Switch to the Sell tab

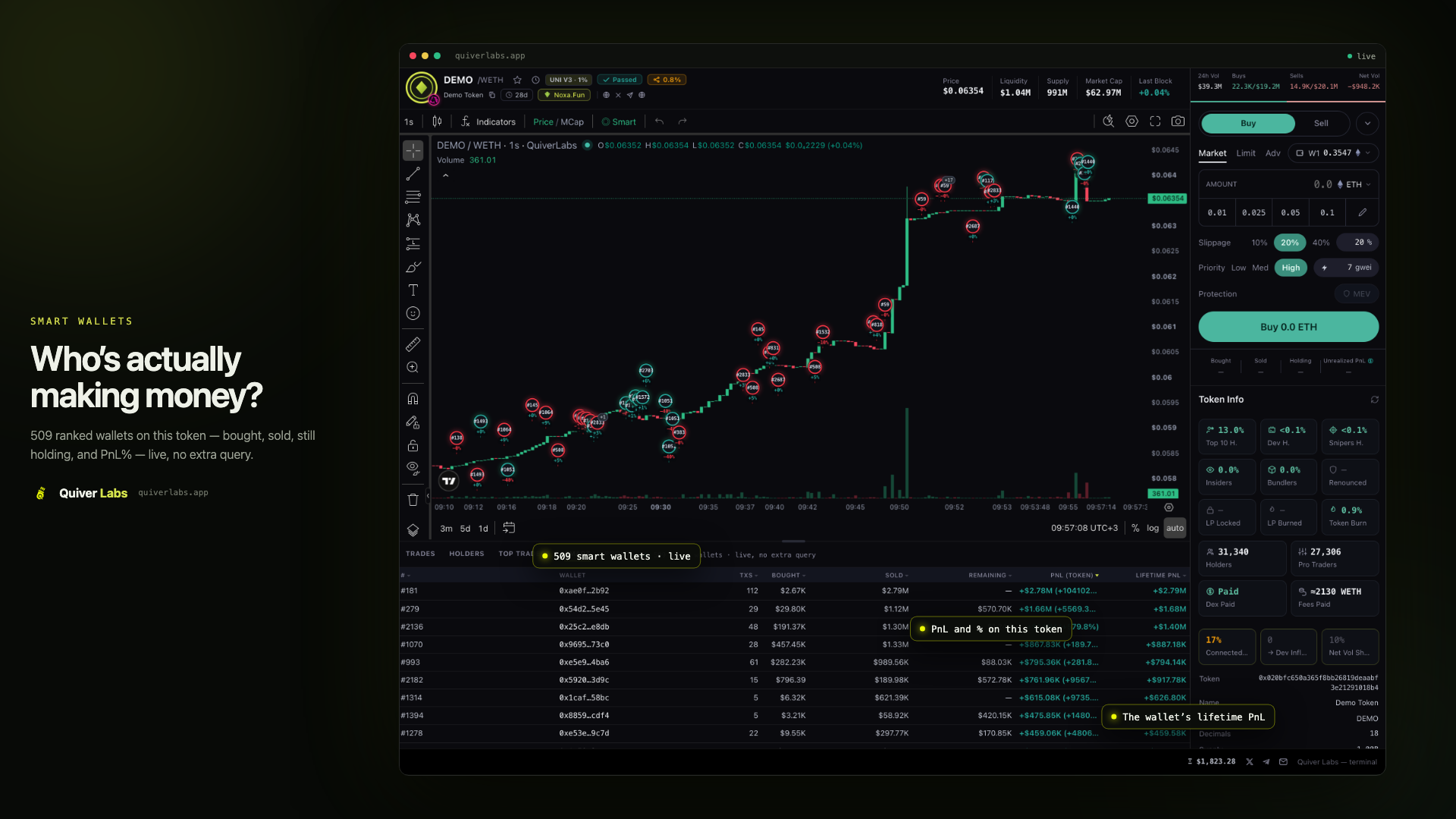click(1321, 123)
